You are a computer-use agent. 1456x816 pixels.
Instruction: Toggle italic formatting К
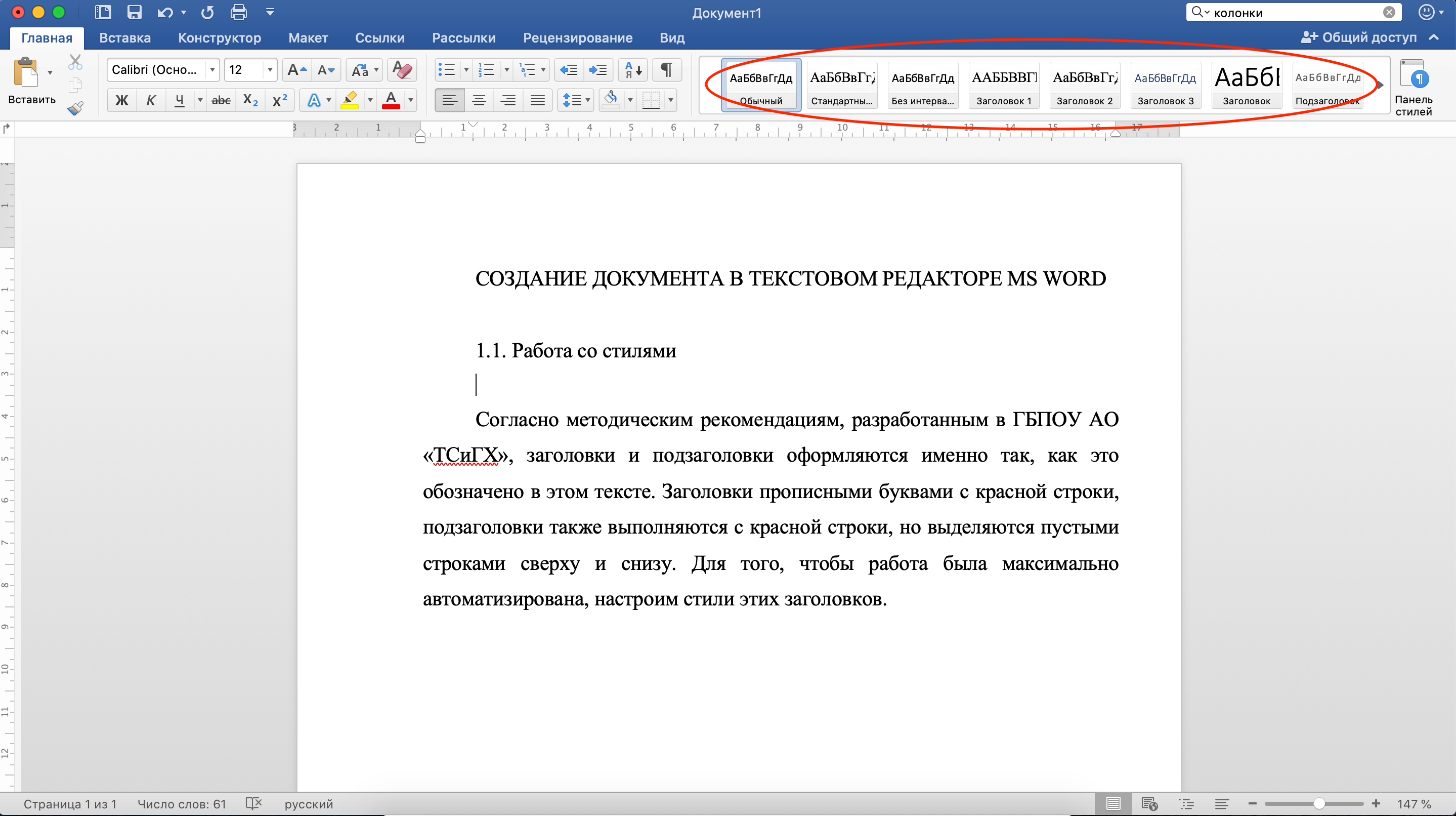[x=151, y=100]
